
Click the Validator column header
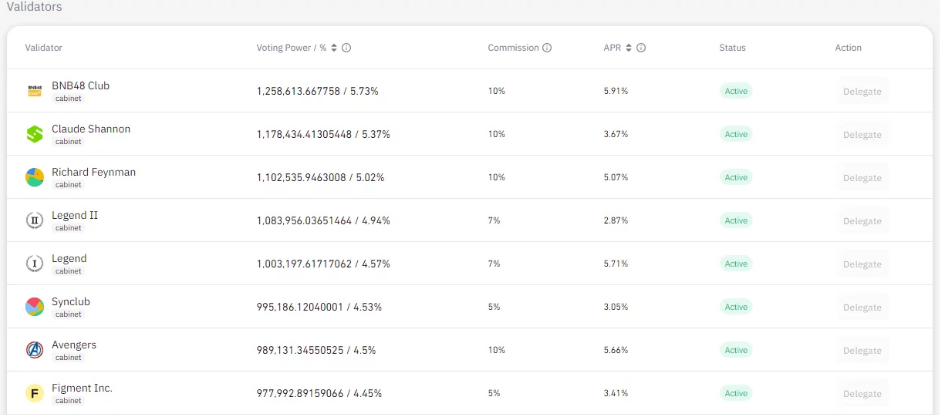click(x=44, y=48)
